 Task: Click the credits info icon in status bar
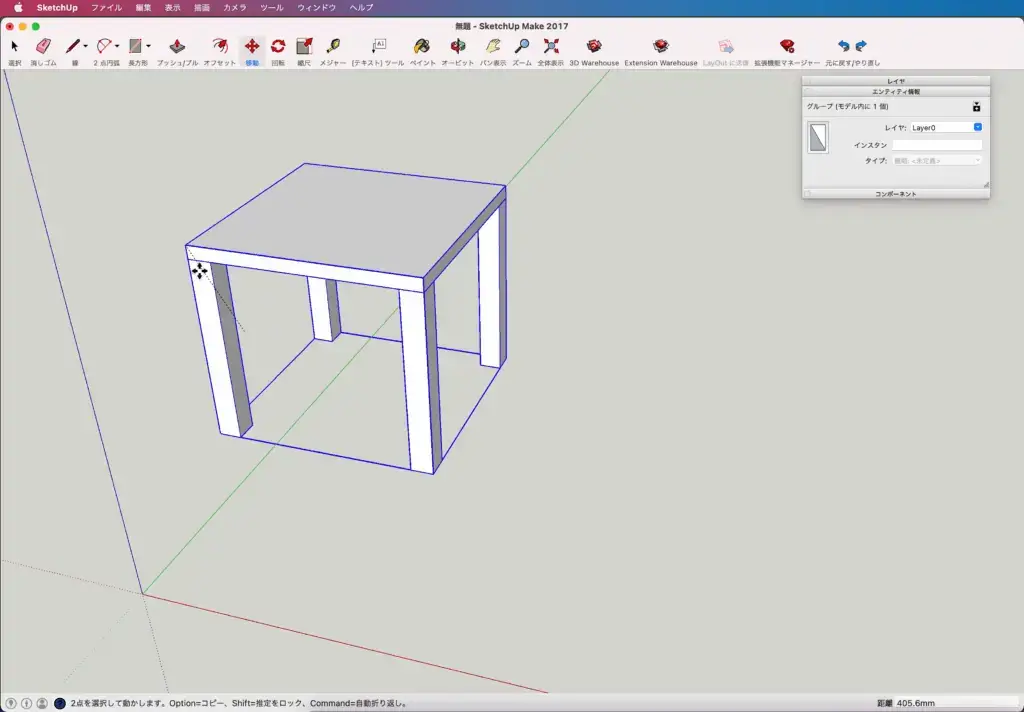[27, 704]
